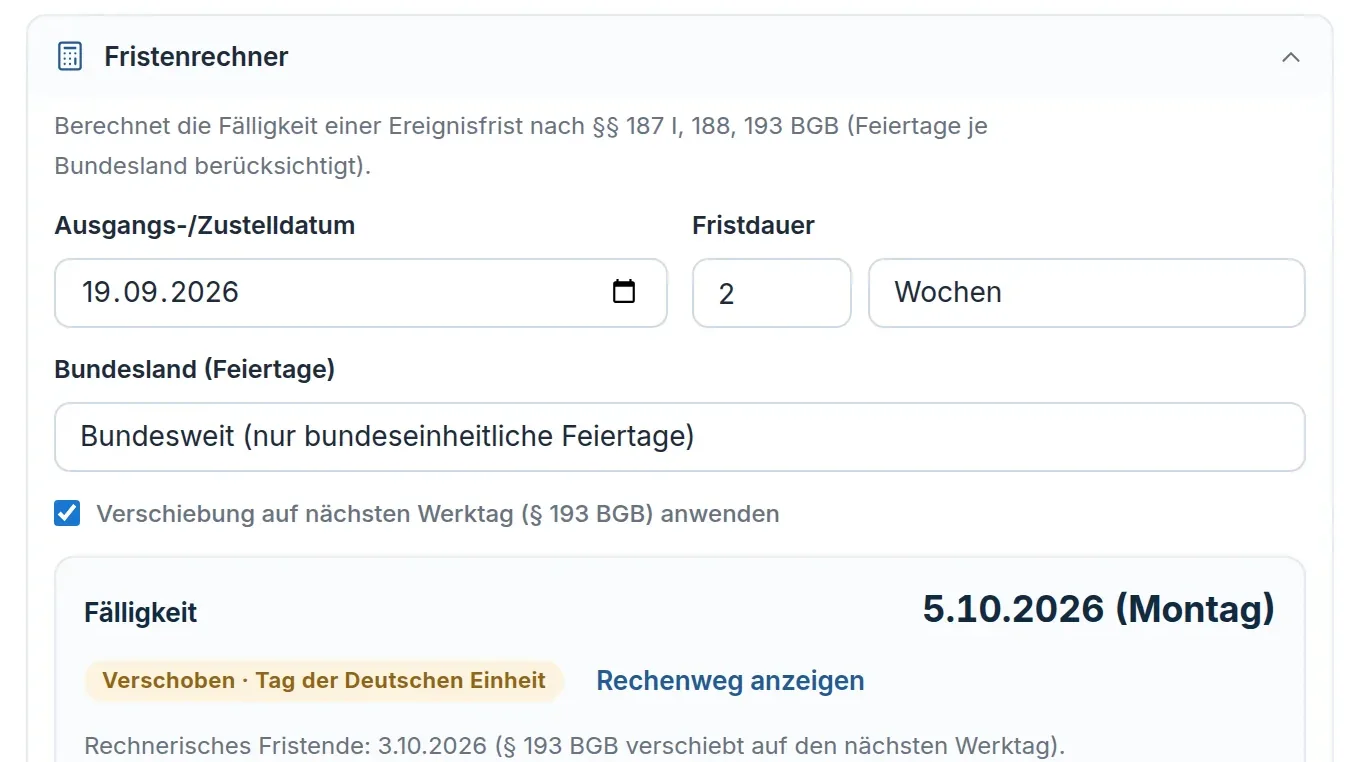Screen dimensions: 1360x762
Task: Open the Wochen unit dropdown
Action: tap(1087, 293)
